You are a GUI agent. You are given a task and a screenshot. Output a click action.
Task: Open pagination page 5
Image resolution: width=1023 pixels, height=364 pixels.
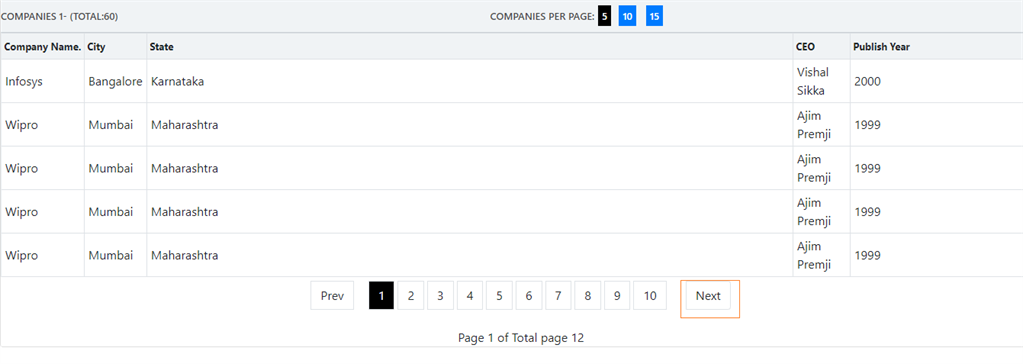[x=499, y=296]
